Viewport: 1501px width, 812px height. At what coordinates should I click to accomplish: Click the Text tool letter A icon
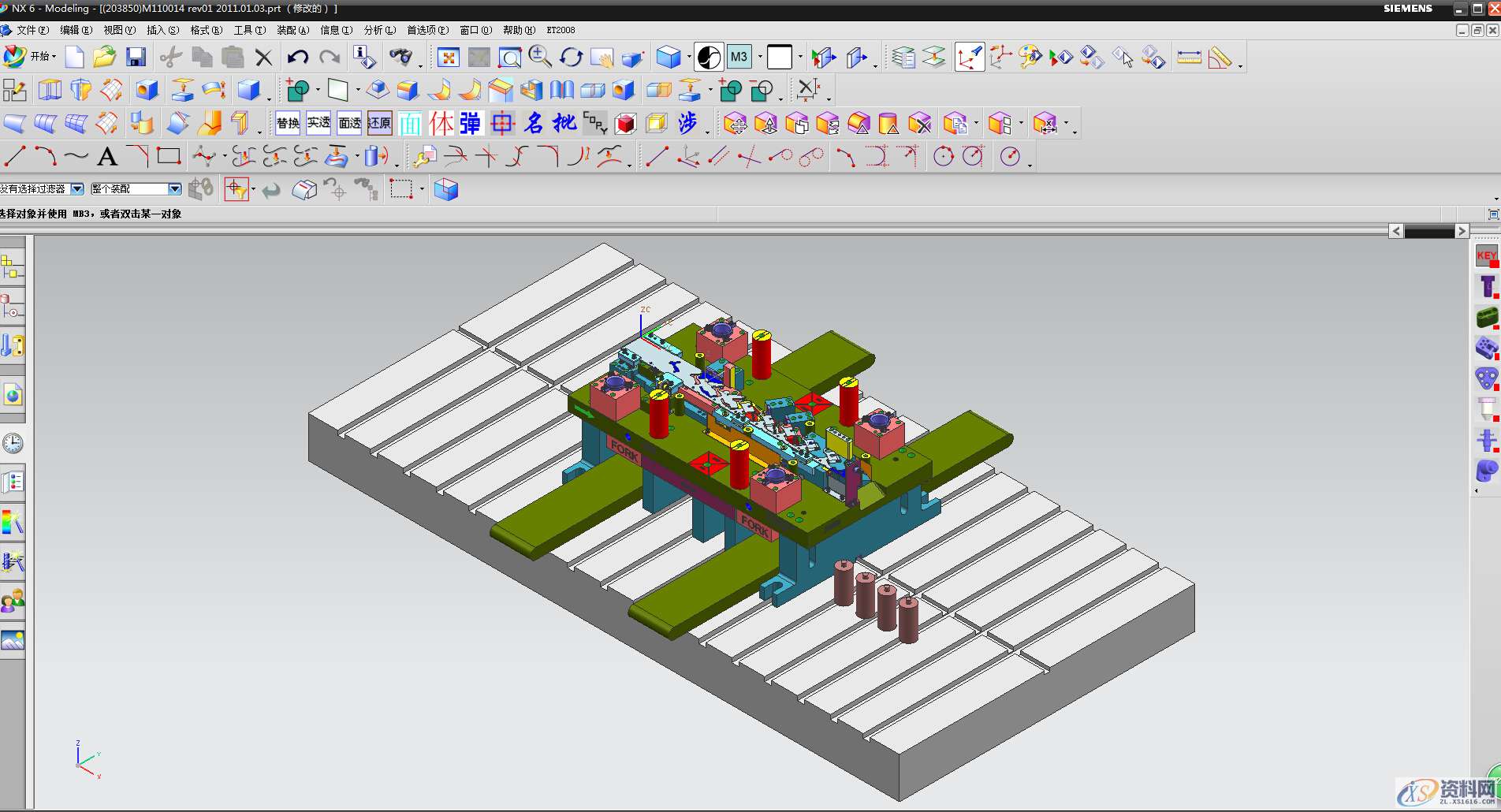[x=107, y=157]
